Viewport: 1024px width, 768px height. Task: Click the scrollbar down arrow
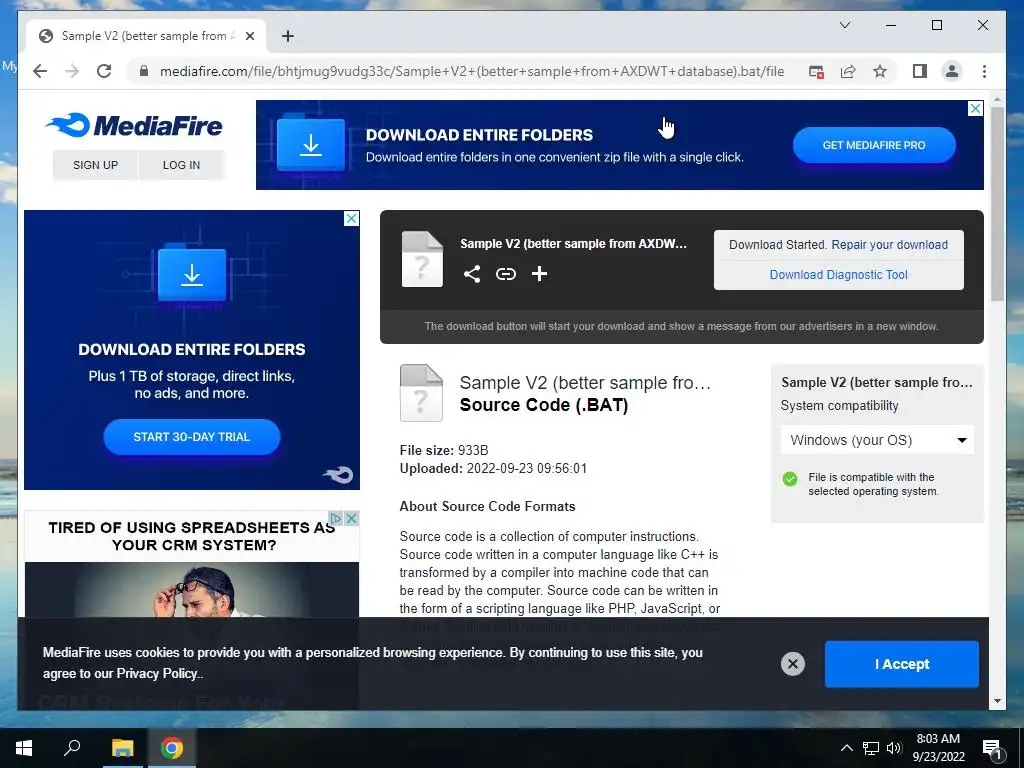[997, 701]
